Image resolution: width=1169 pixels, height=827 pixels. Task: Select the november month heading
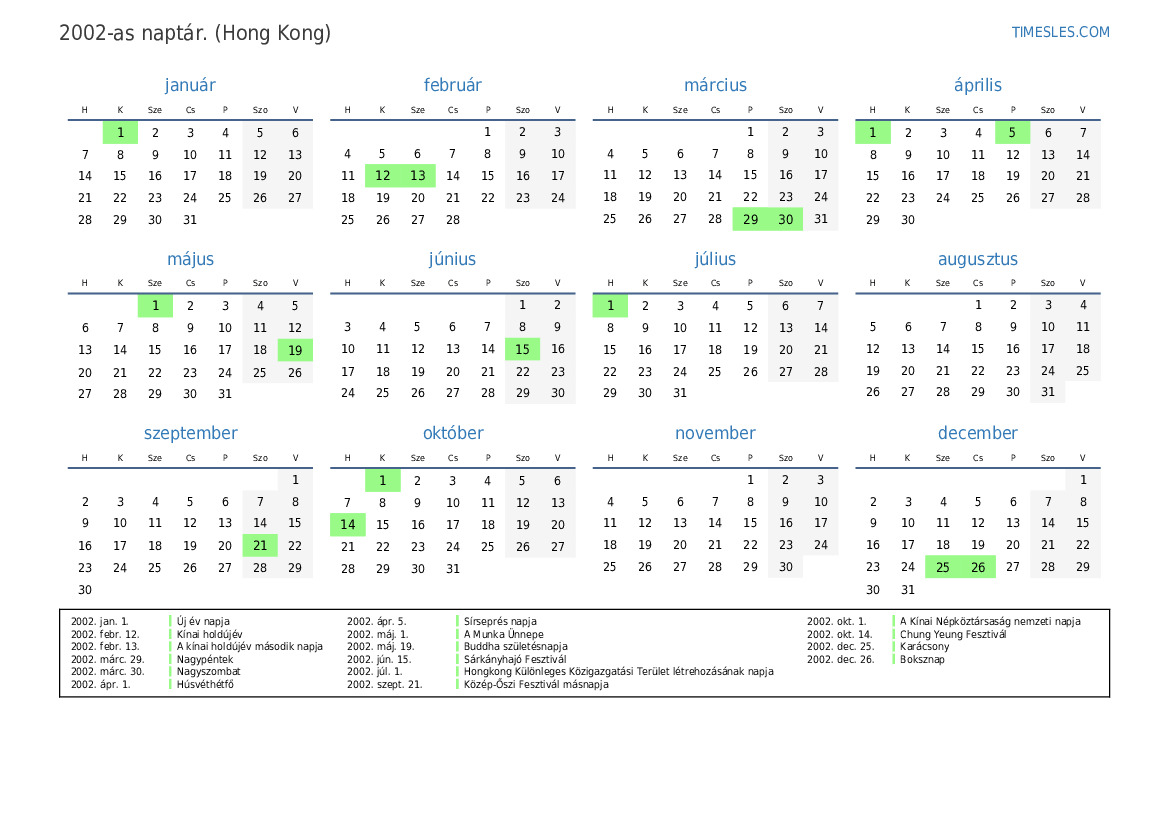point(715,433)
